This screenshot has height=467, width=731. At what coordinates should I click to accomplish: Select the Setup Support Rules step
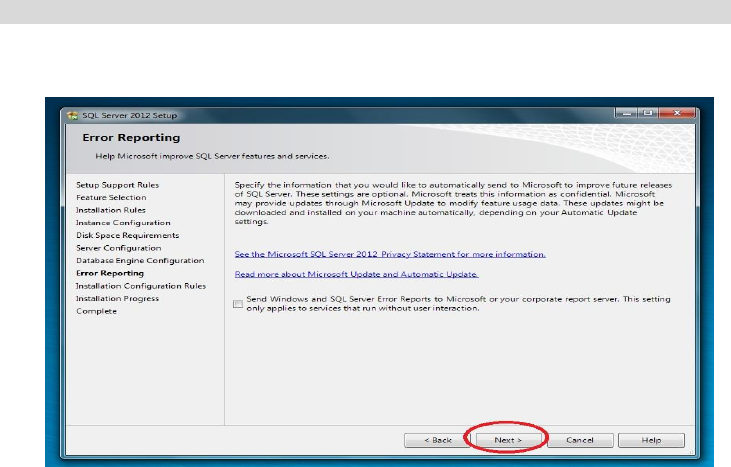pyautogui.click(x=117, y=185)
